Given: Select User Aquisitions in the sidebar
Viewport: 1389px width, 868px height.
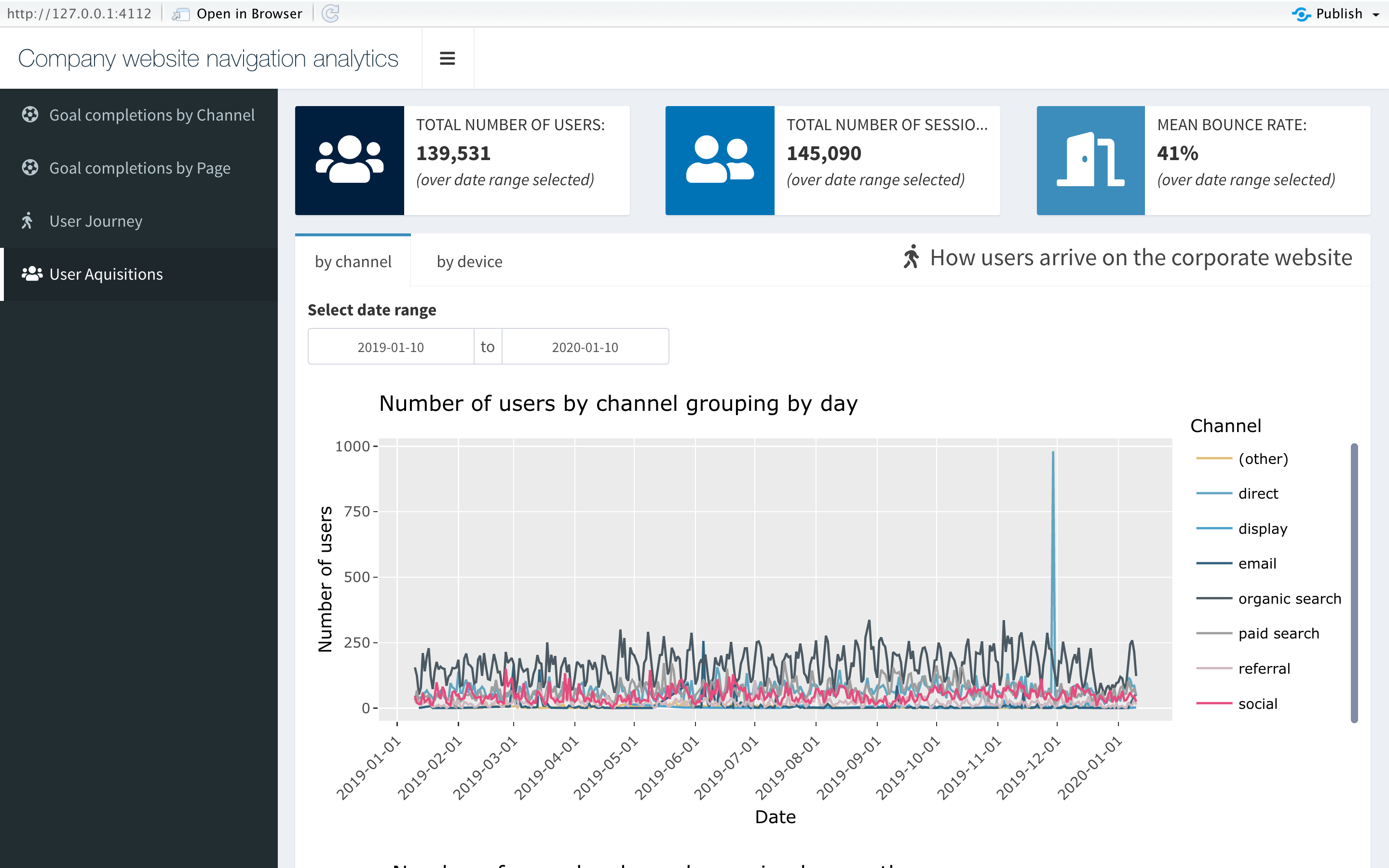Looking at the screenshot, I should 139,274.
